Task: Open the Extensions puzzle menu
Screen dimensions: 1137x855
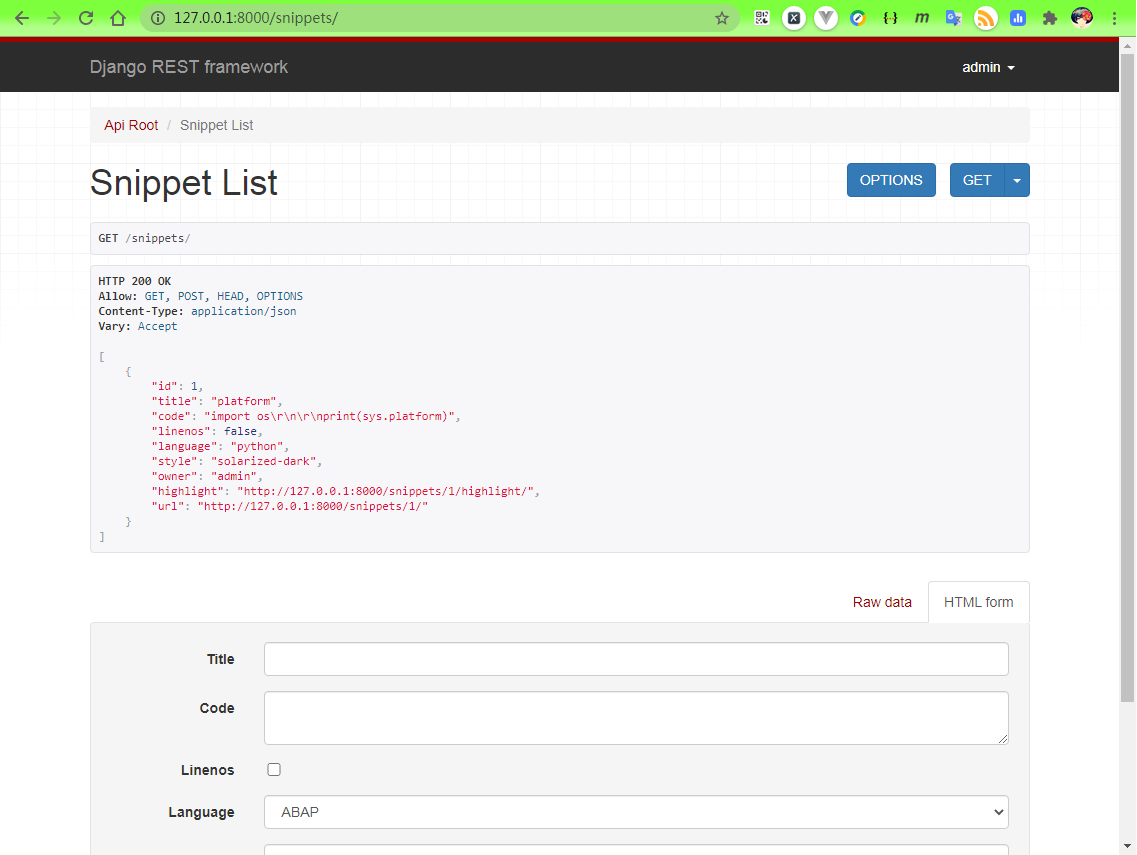Action: (1049, 18)
